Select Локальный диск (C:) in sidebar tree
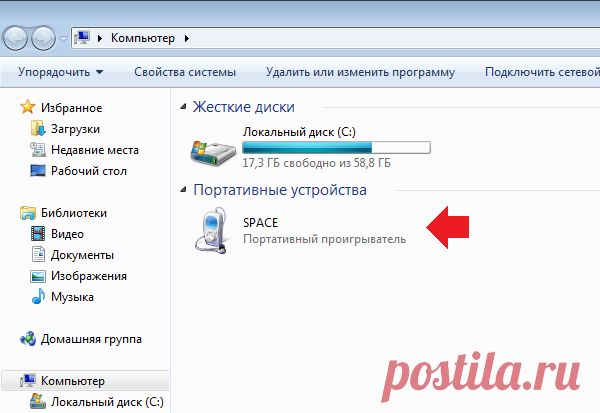This screenshot has width=600, height=413. 107,402
